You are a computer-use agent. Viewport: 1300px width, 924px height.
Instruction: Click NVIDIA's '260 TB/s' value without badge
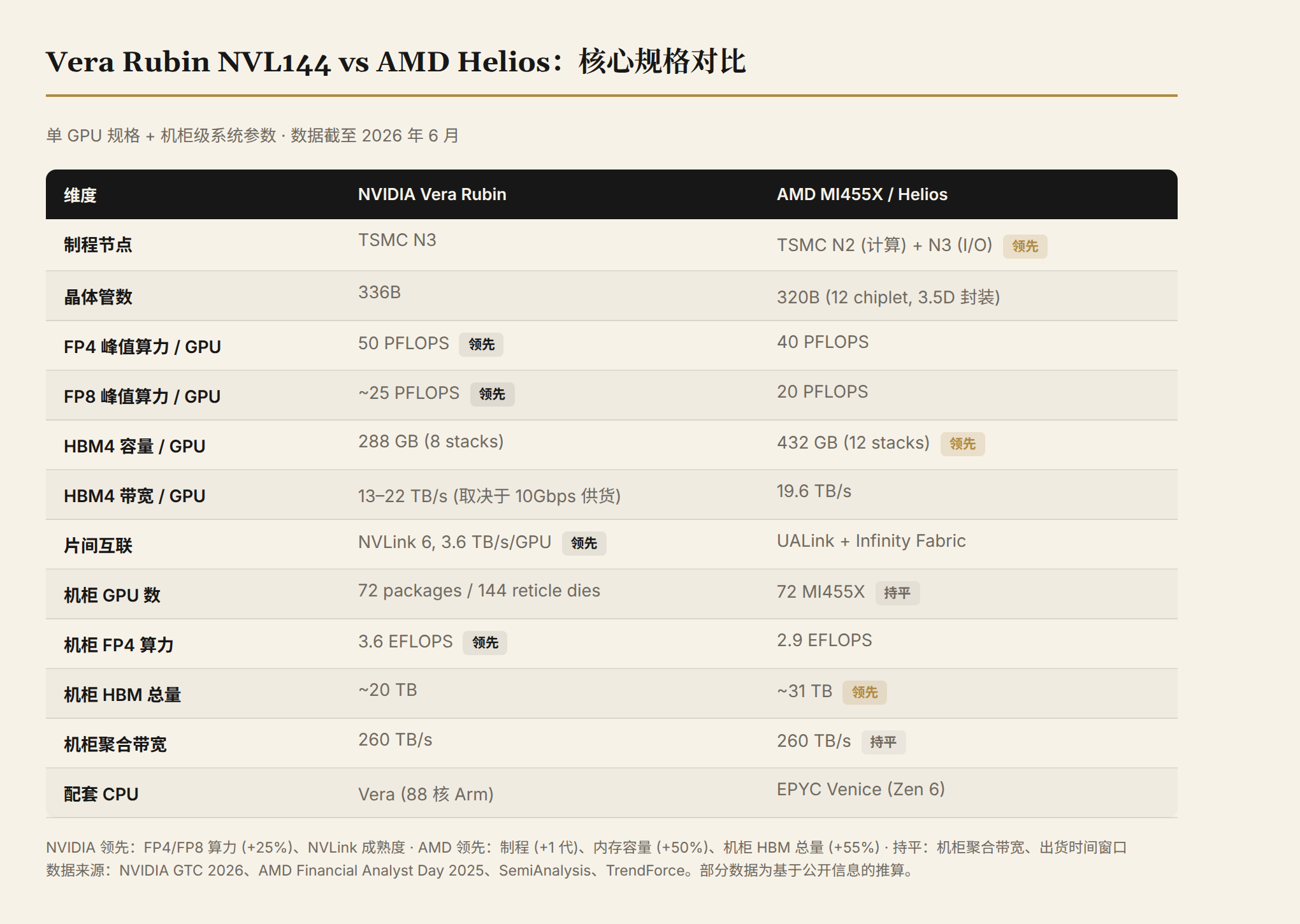[x=395, y=740]
